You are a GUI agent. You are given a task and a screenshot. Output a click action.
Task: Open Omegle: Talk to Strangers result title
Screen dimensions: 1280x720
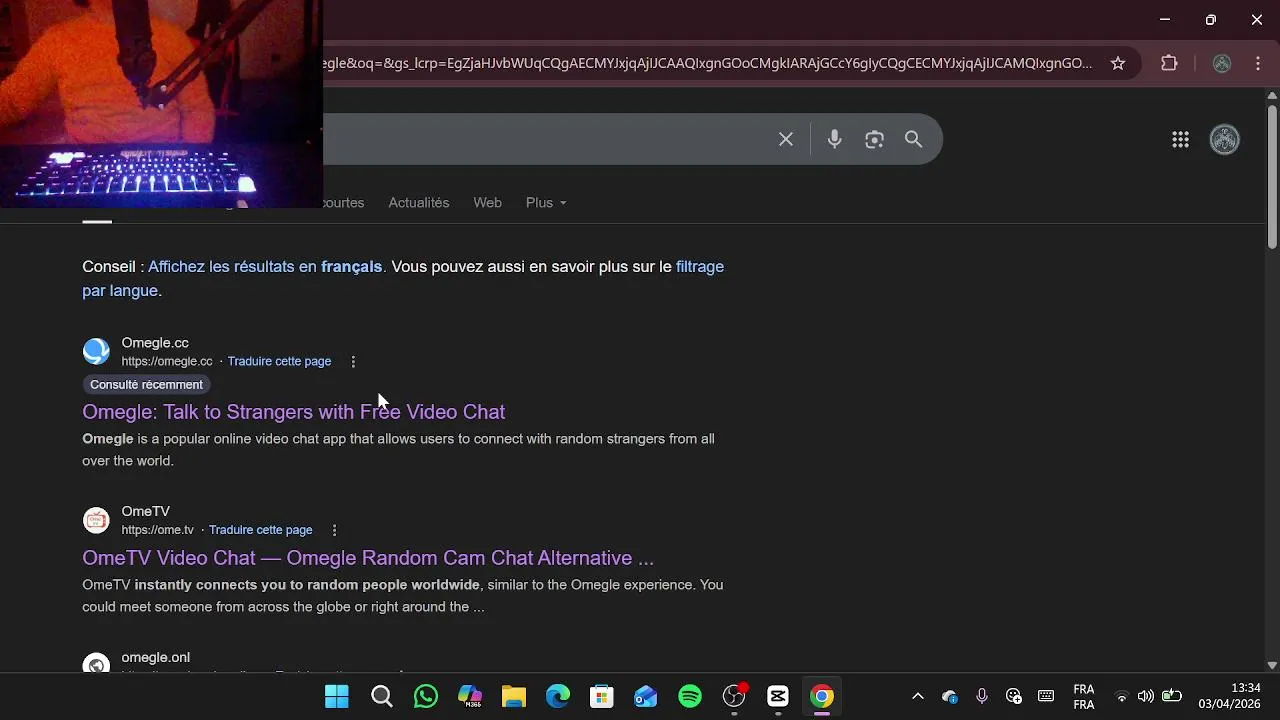293,412
